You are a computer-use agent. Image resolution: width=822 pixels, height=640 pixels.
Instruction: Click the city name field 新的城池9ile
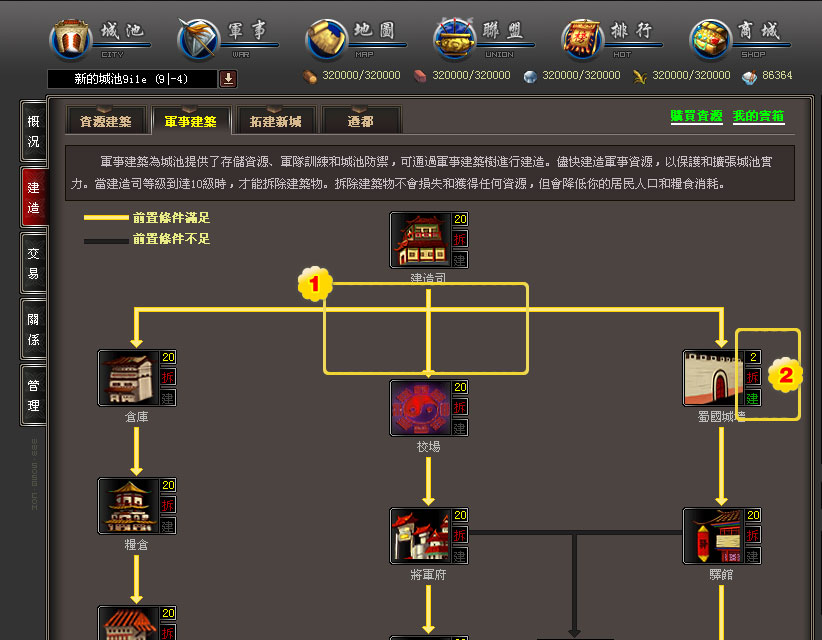coord(132,79)
